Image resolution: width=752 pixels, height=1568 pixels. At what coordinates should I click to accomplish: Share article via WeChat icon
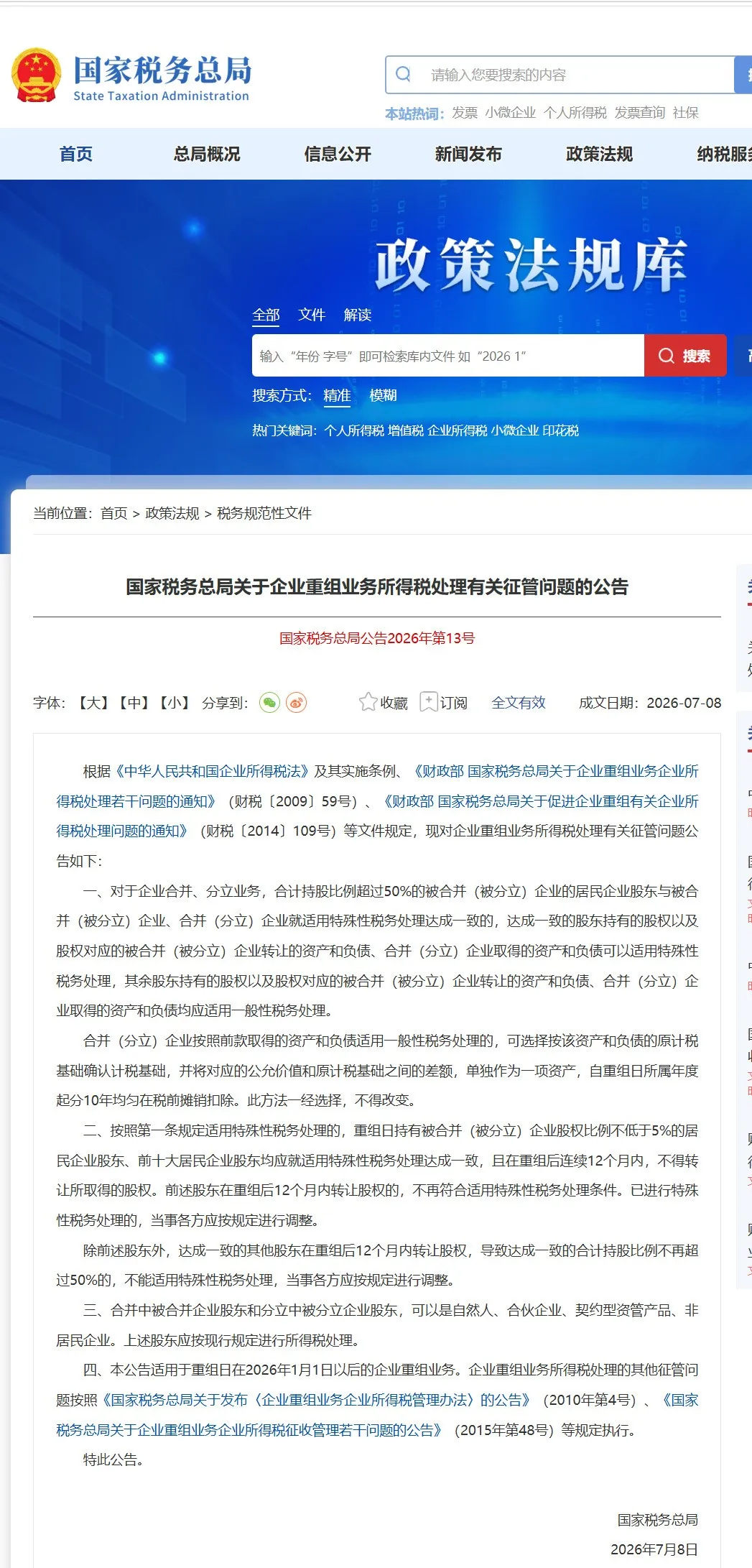tap(269, 702)
